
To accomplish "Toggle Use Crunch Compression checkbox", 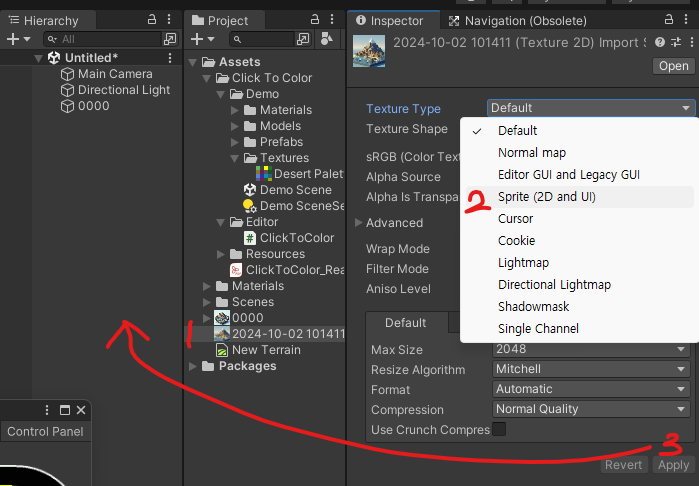I will click(x=499, y=429).
